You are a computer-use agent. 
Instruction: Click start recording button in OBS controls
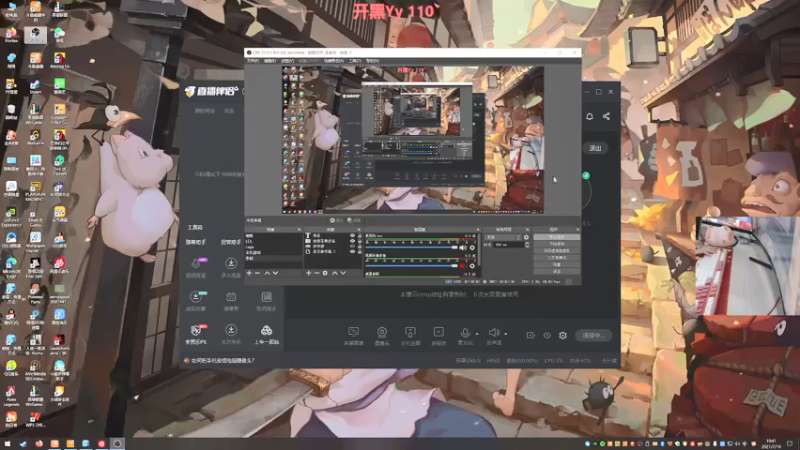point(557,244)
